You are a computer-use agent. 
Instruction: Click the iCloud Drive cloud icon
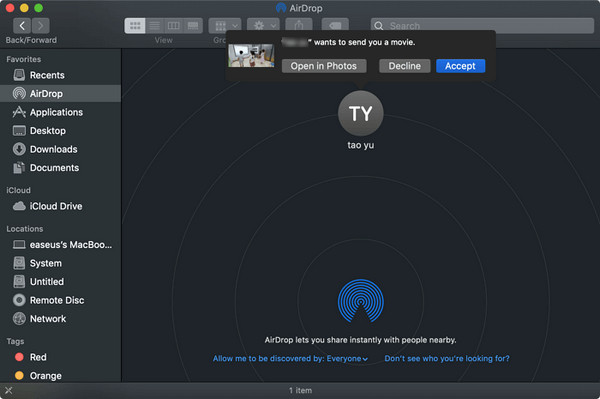point(19,206)
